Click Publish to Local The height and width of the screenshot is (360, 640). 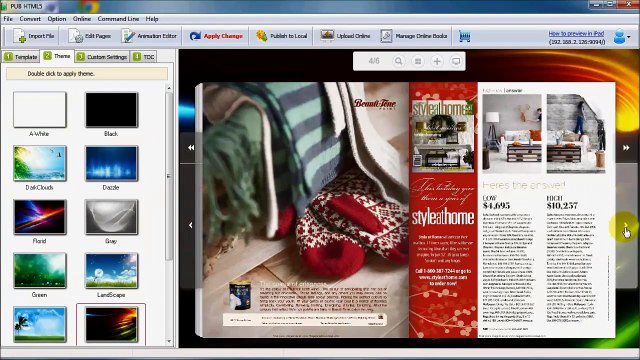281,36
